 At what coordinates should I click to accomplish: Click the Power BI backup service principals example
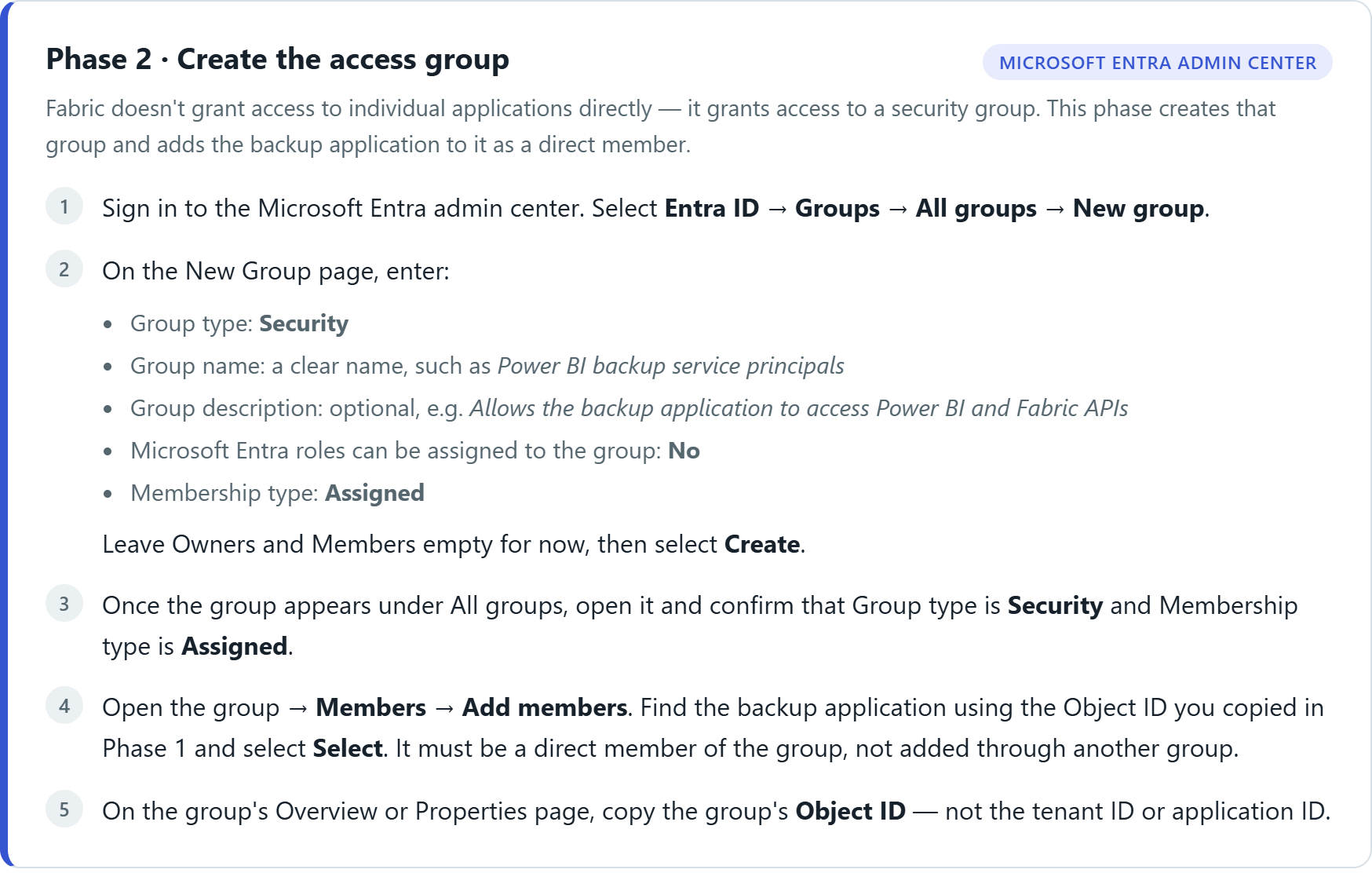[x=671, y=366]
